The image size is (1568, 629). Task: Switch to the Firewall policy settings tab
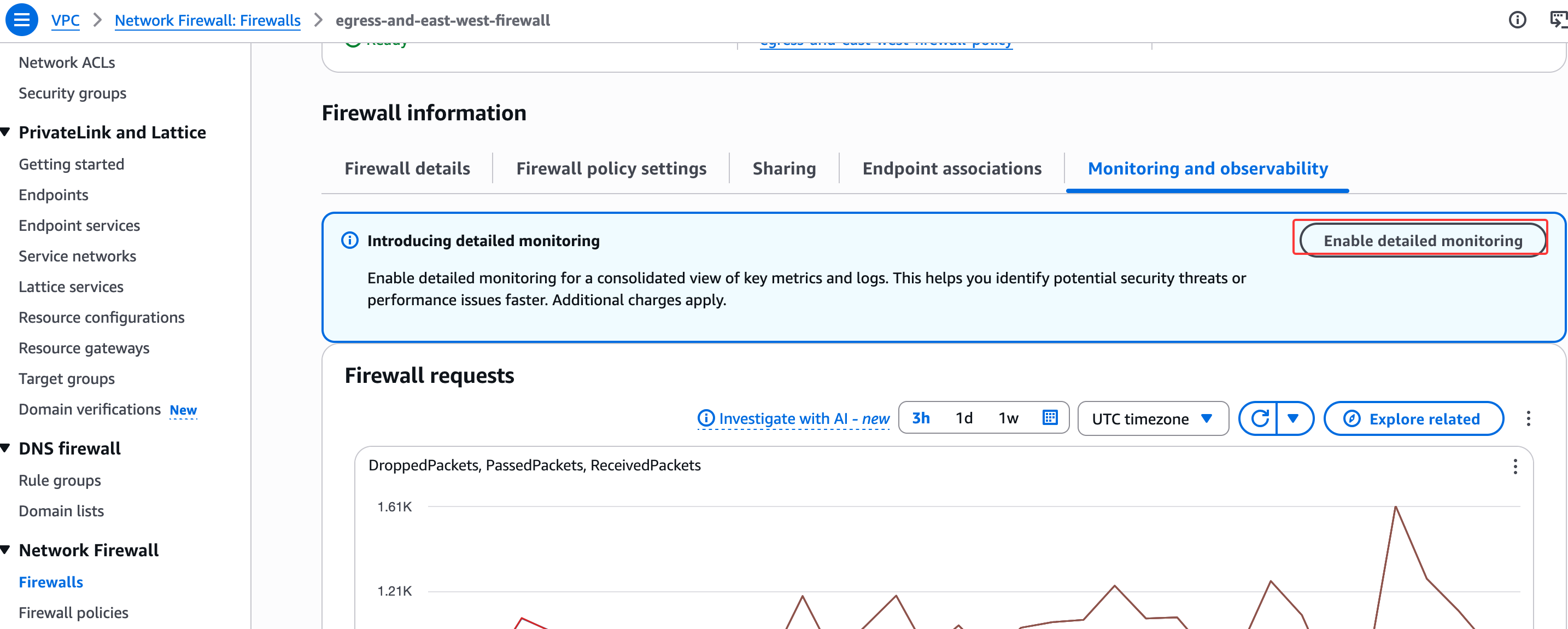coord(611,168)
